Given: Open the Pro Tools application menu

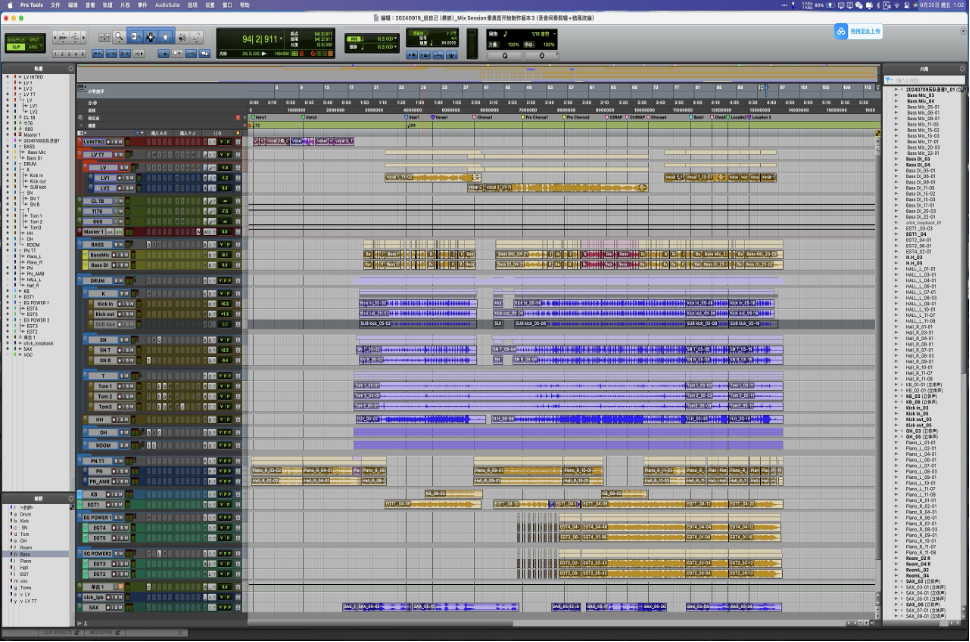Looking at the screenshot, I should pyautogui.click(x=33, y=5).
